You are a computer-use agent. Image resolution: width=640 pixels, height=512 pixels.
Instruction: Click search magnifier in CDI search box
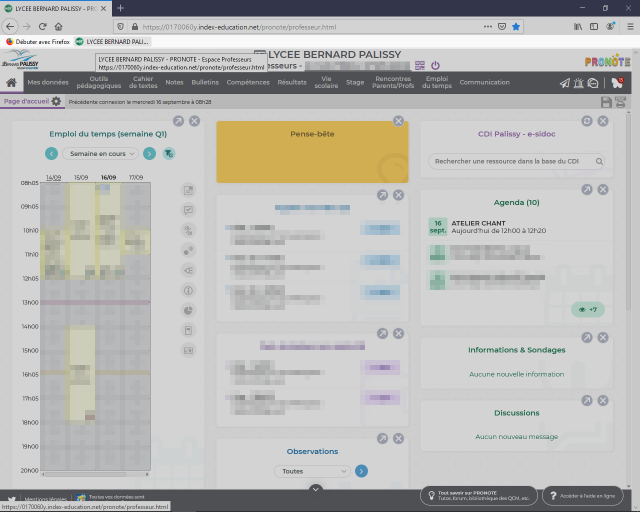(x=599, y=161)
